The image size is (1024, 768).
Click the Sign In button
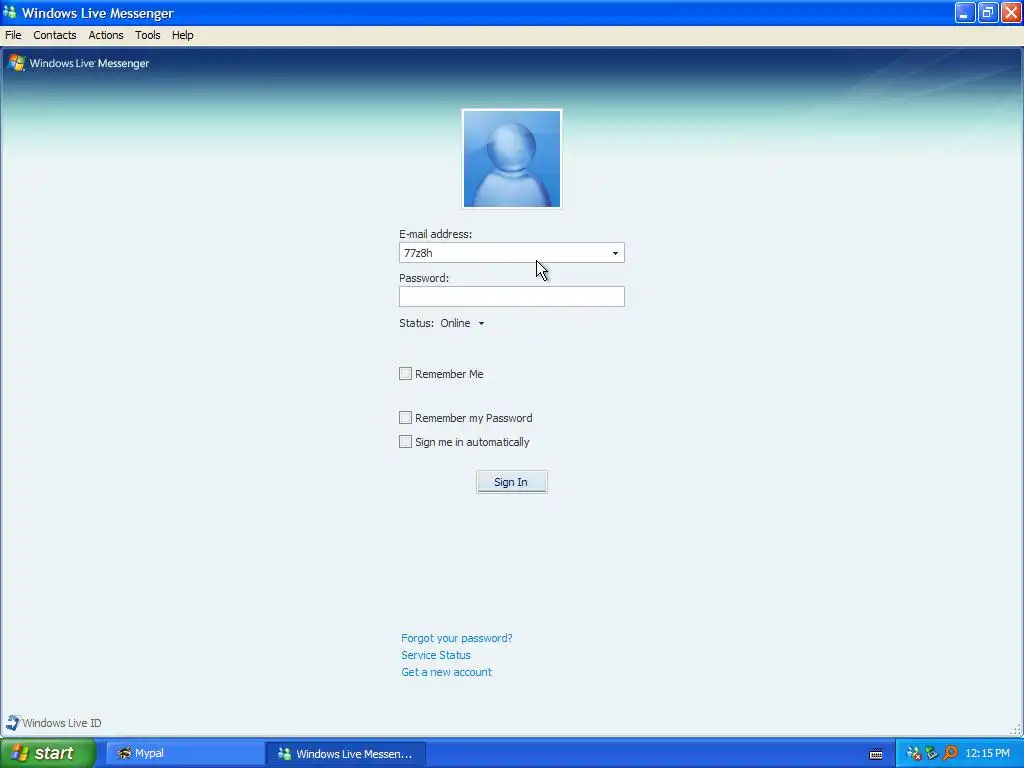pos(511,482)
